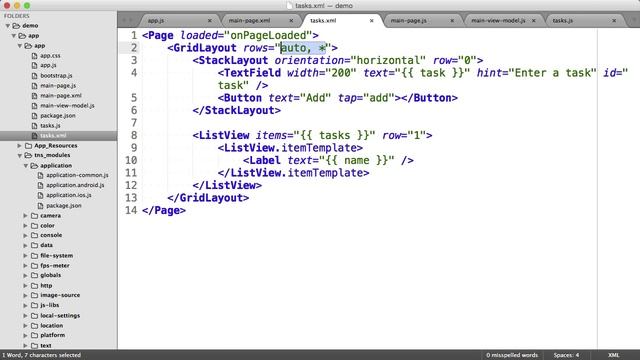Open the XML syntax selector in status bar

click(613, 355)
